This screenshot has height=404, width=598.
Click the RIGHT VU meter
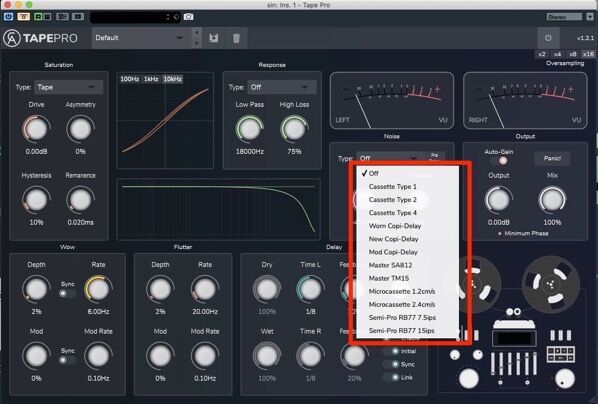click(525, 100)
